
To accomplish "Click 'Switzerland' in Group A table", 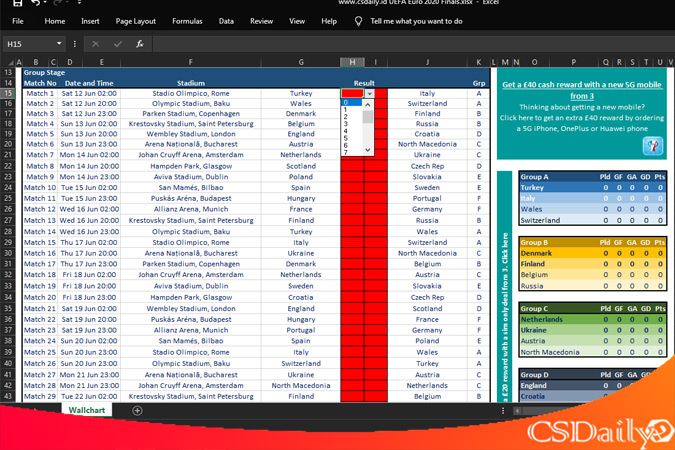I will click(540, 220).
